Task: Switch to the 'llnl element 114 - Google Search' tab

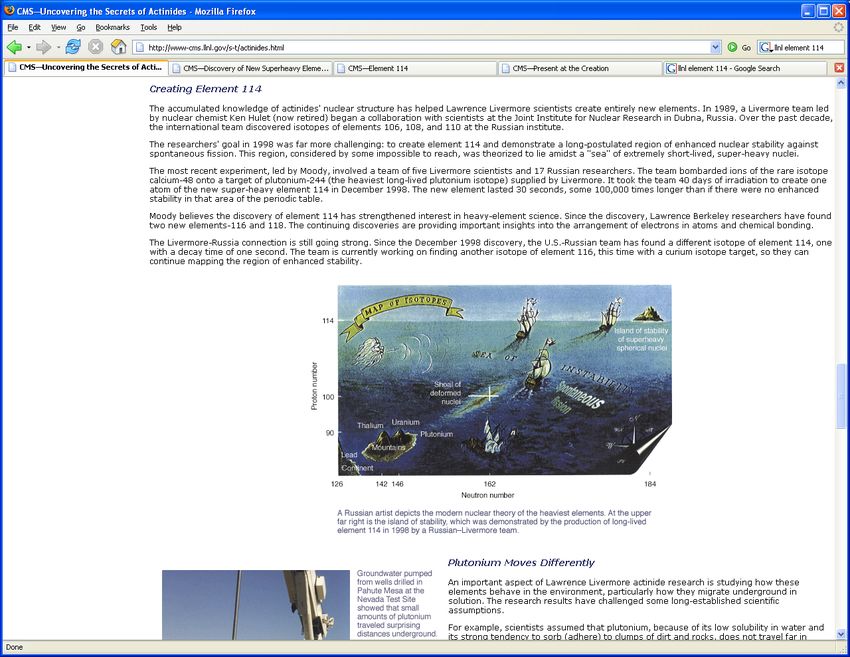Action: point(745,68)
